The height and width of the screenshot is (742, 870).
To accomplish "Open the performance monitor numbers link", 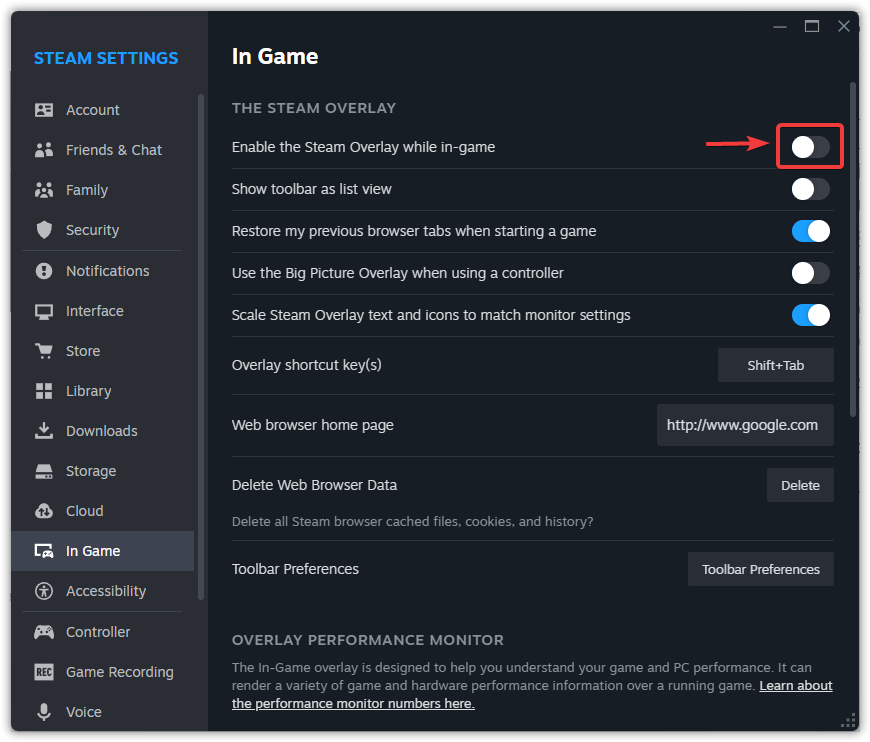I will pyautogui.click(x=353, y=703).
